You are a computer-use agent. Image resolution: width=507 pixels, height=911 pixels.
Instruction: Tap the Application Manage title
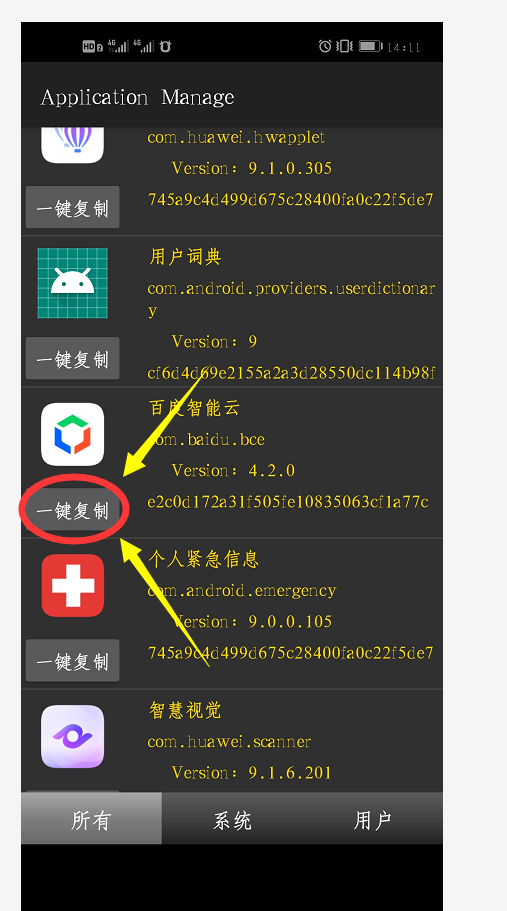point(138,97)
